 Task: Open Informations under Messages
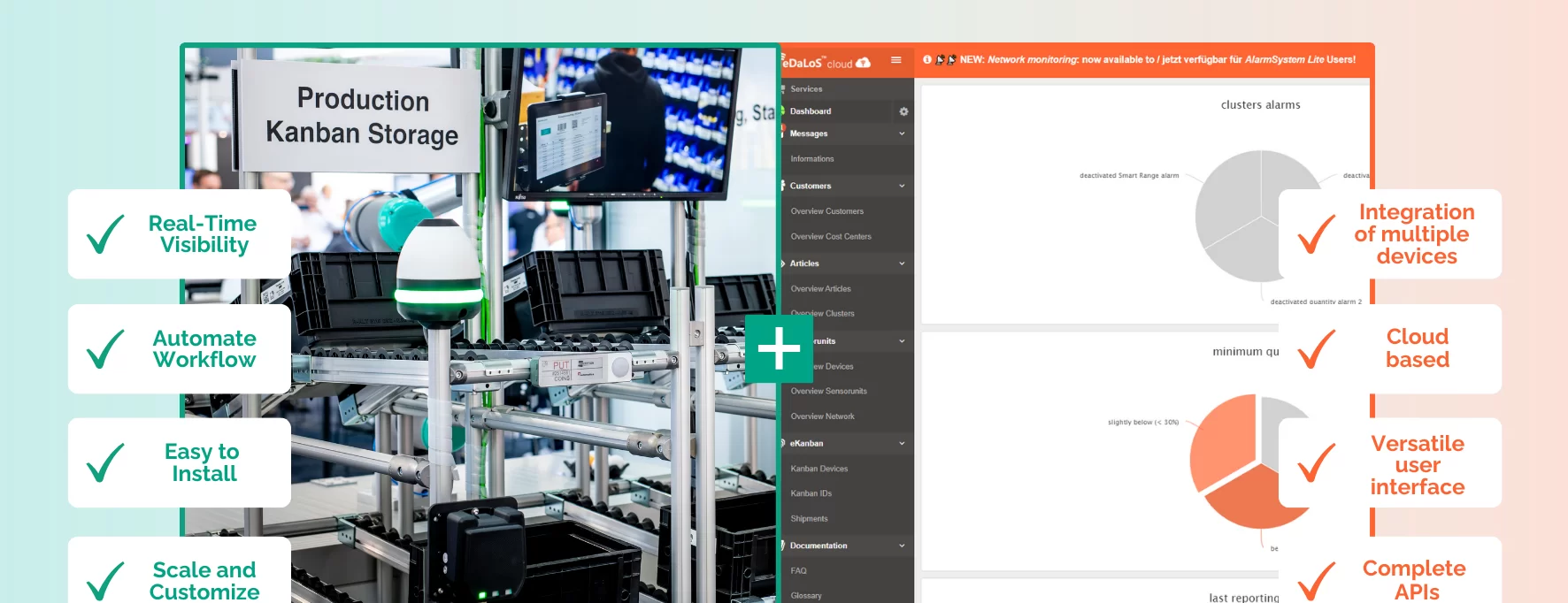pos(812,159)
